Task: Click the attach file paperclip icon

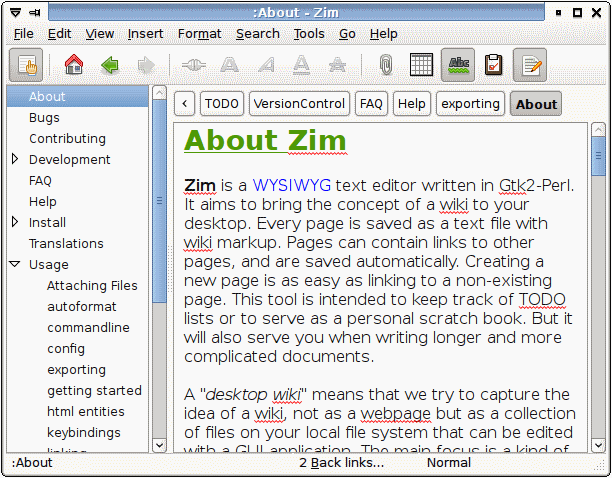Action: 385,65
